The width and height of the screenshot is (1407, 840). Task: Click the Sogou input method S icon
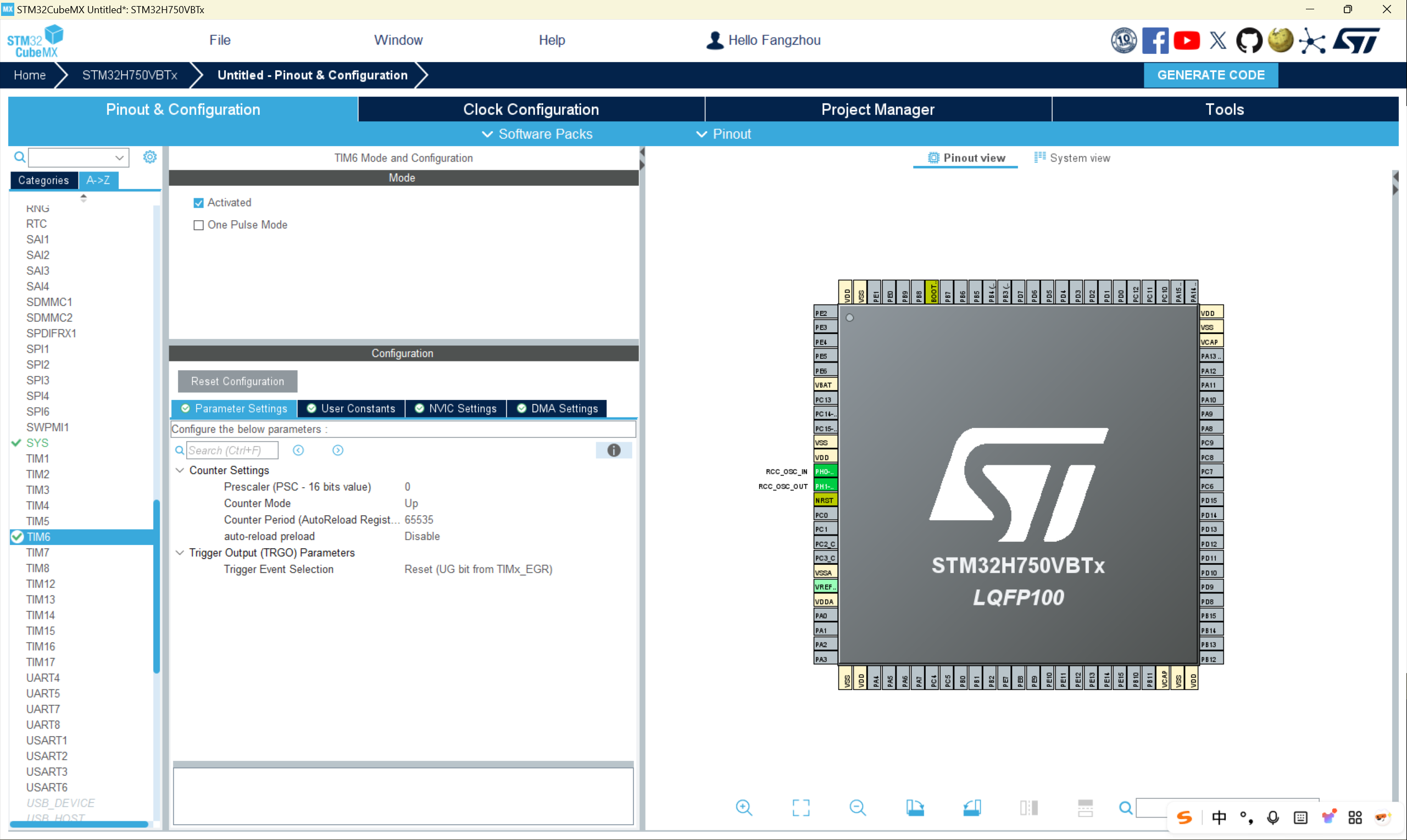(1185, 817)
